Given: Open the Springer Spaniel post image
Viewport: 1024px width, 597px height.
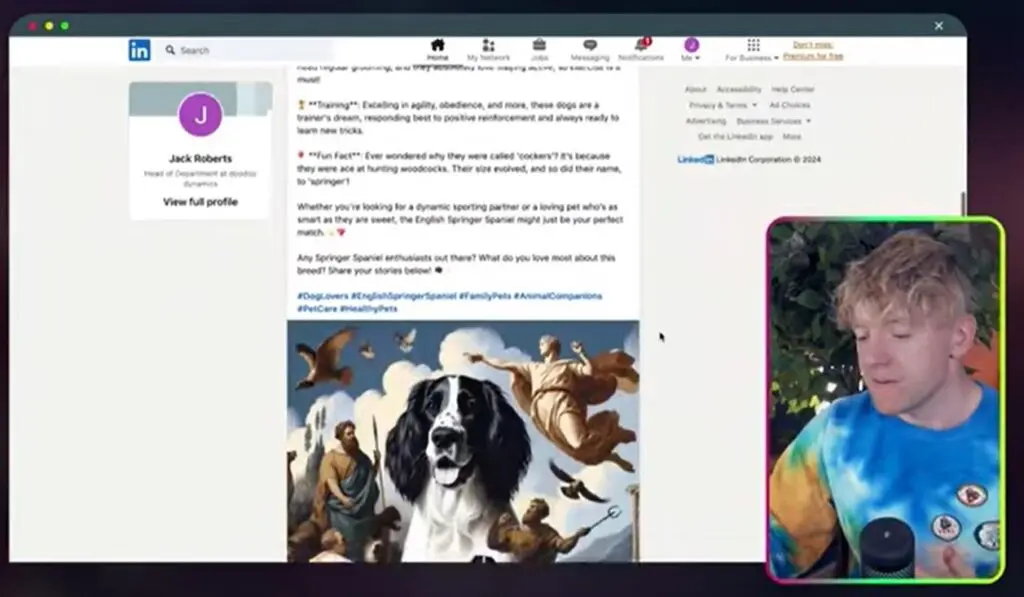Looking at the screenshot, I should [463, 440].
